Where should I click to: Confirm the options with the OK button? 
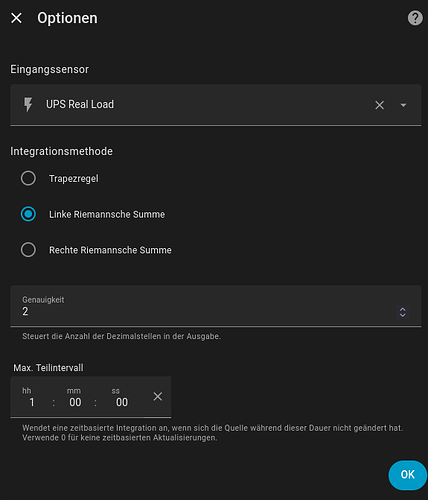(x=408, y=475)
